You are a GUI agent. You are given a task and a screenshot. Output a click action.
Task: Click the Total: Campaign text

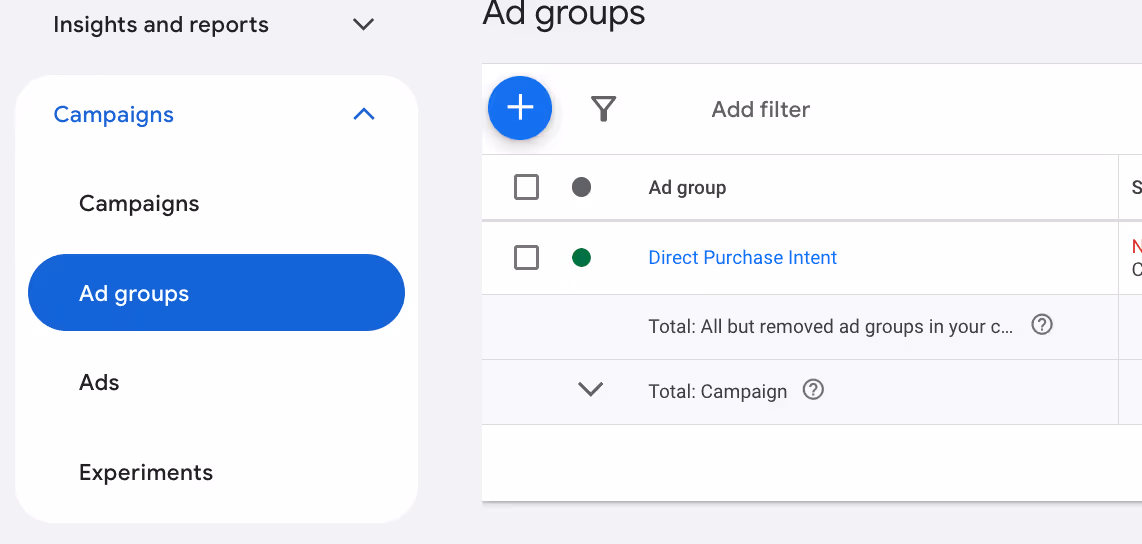[x=717, y=392]
